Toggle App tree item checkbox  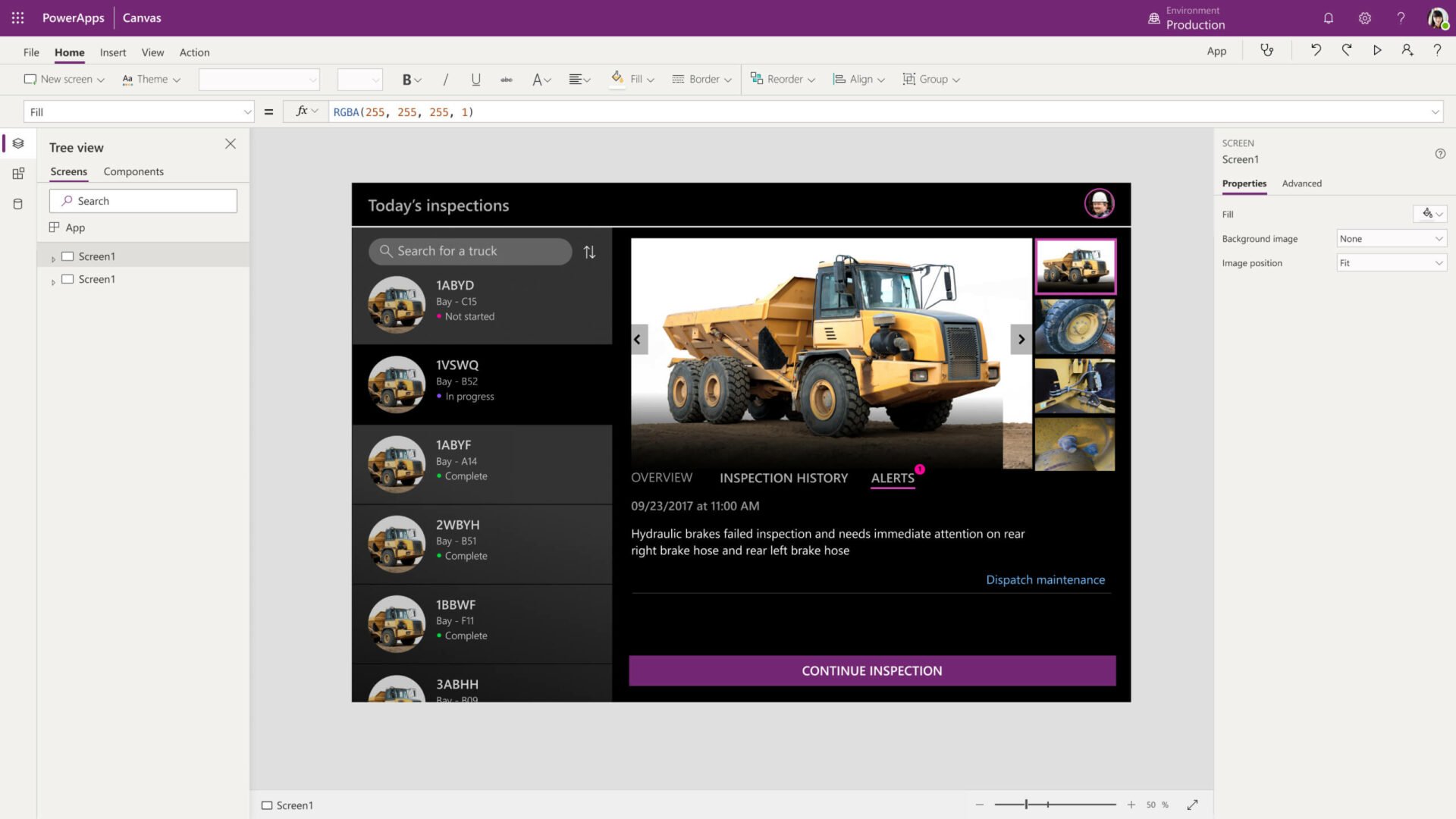click(55, 227)
